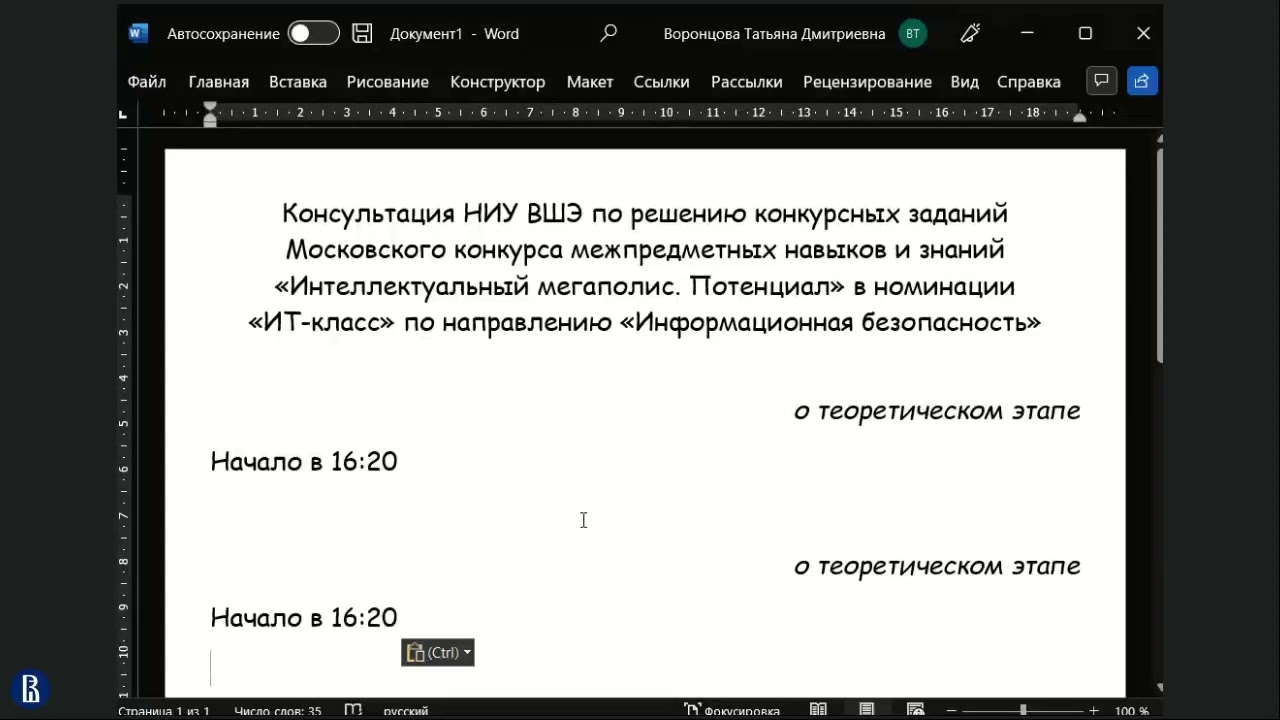Viewport: 1280px width, 720px height.
Task: Click the first 'о теоретическом этапе' line
Action: pos(937,411)
